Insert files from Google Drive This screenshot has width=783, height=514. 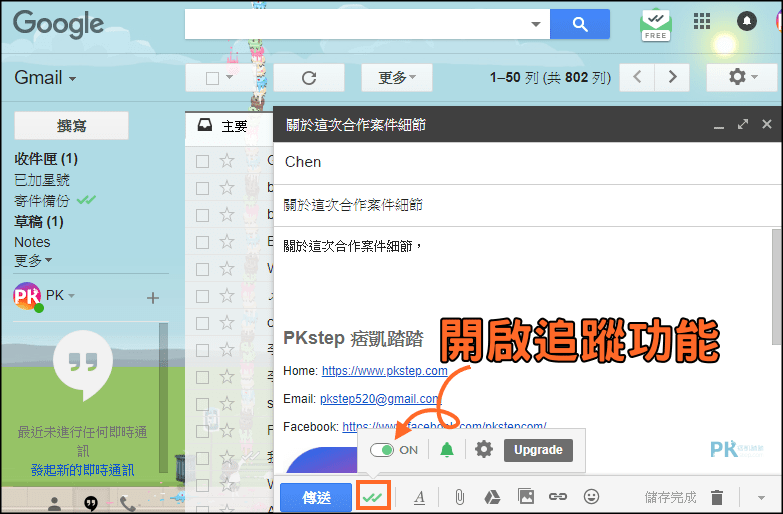point(492,497)
